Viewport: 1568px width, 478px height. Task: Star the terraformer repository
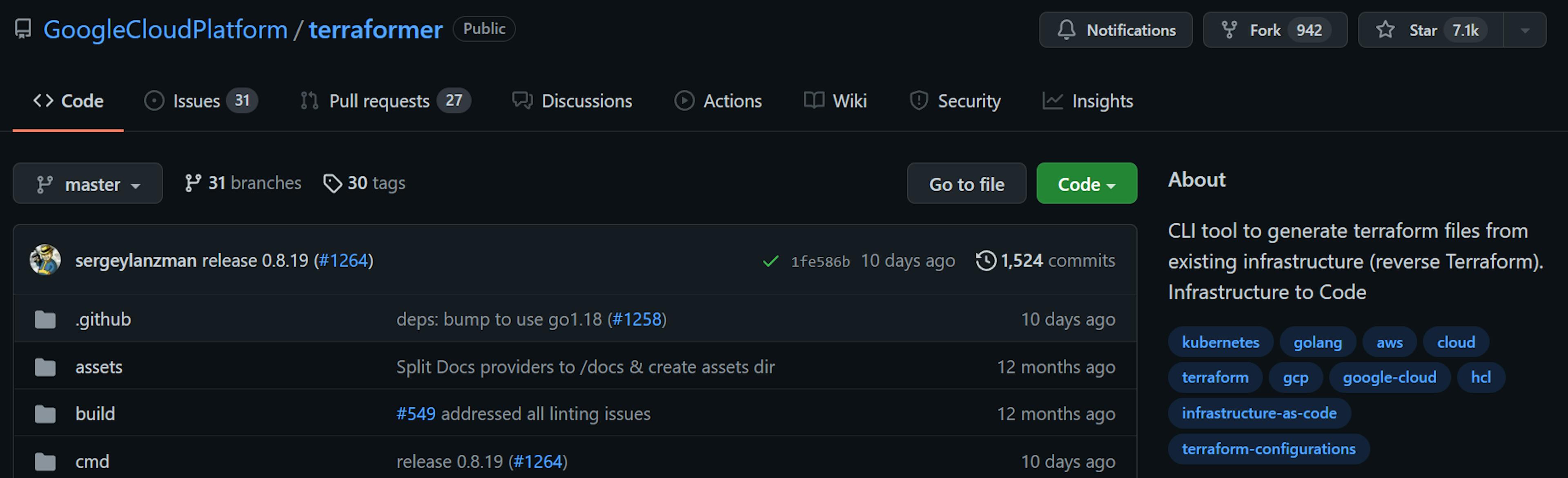1430,30
